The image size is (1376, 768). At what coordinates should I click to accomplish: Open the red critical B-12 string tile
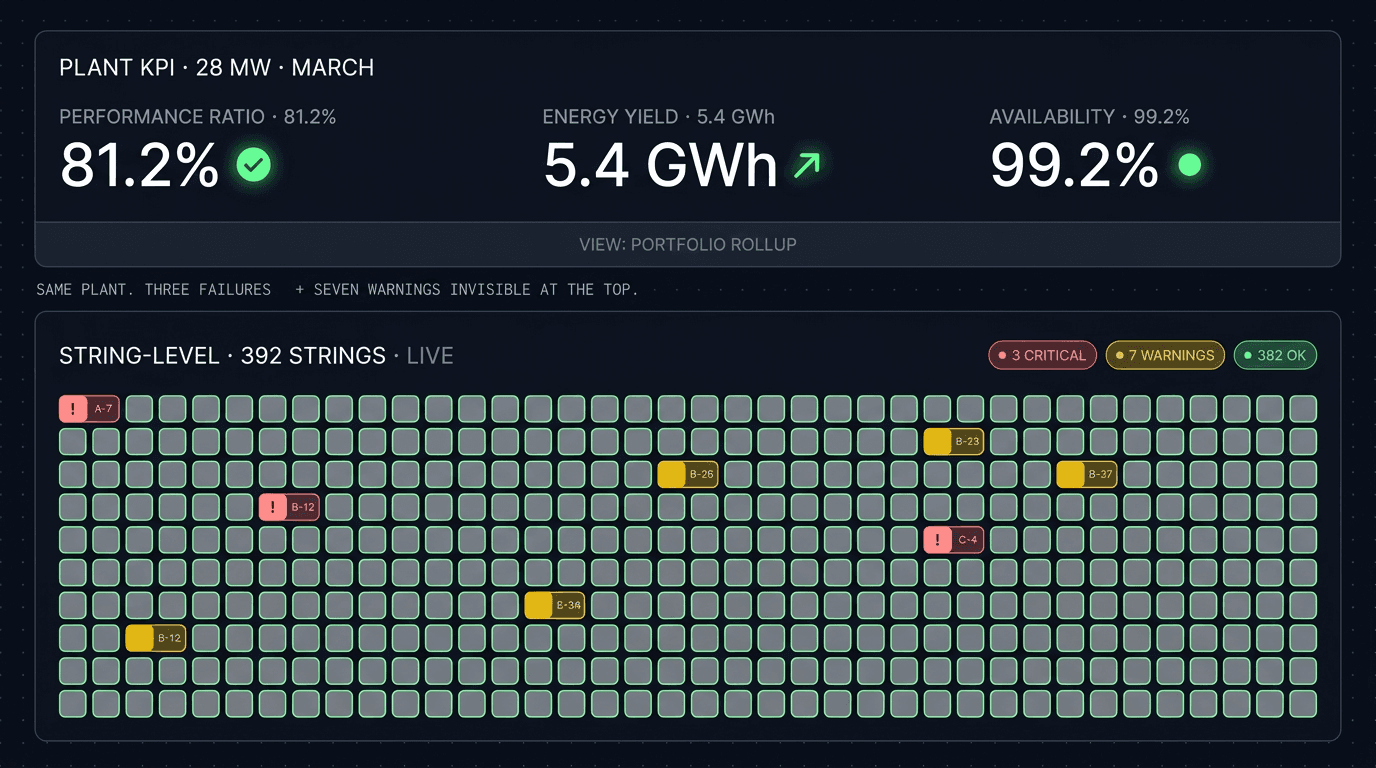click(289, 507)
